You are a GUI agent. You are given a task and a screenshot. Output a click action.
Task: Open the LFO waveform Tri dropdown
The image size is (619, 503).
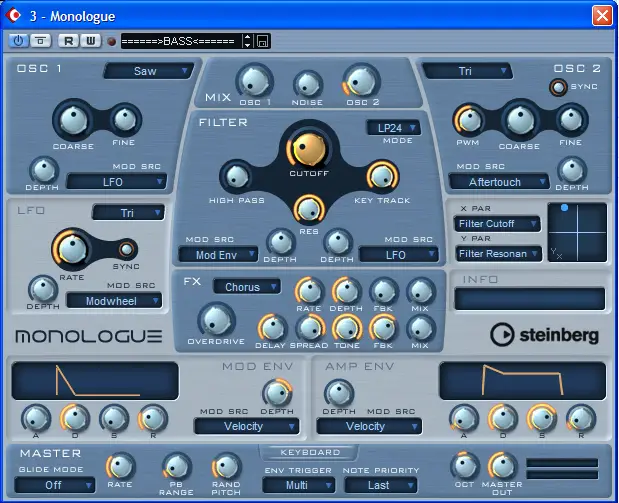128,213
